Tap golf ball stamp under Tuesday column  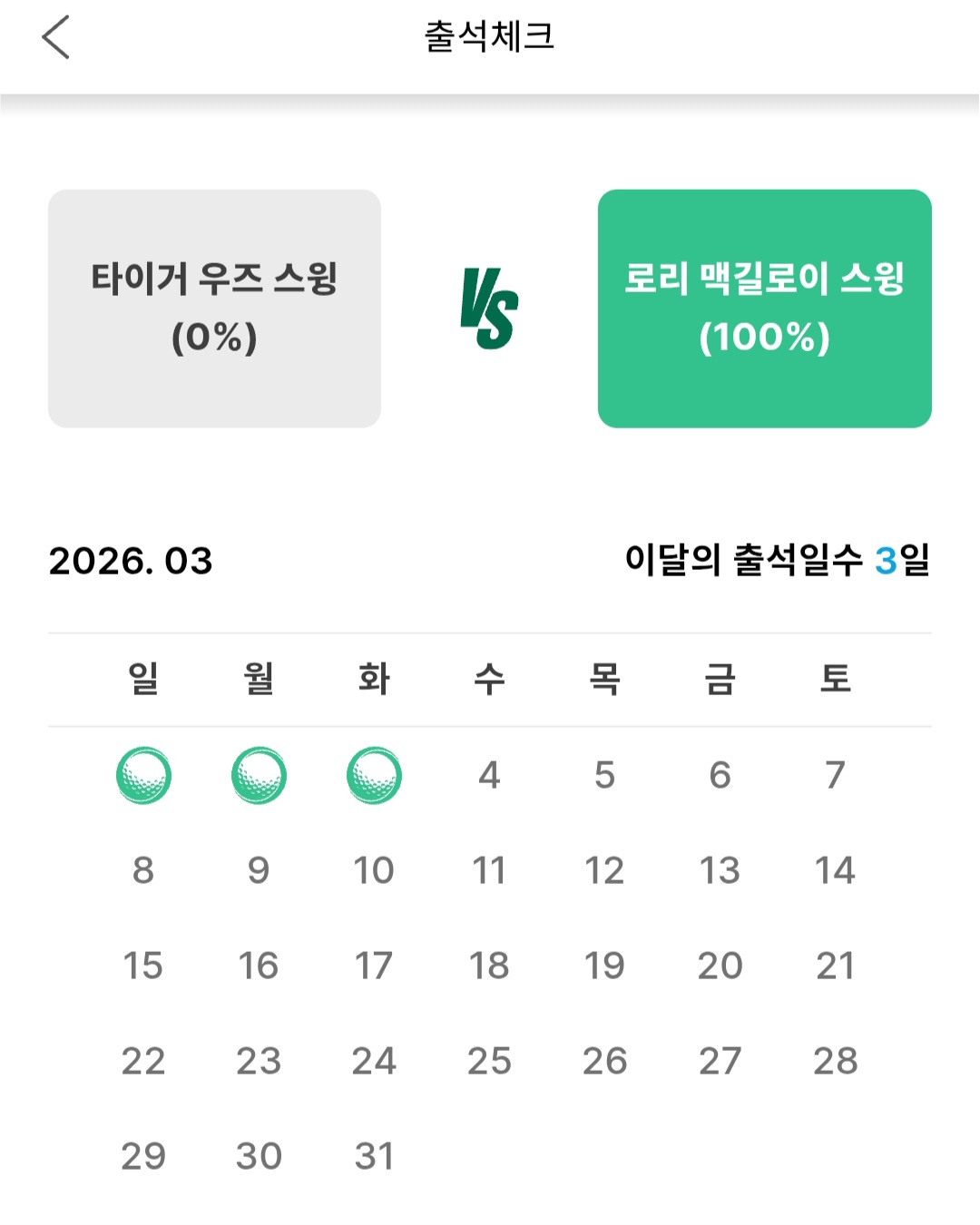tap(374, 776)
